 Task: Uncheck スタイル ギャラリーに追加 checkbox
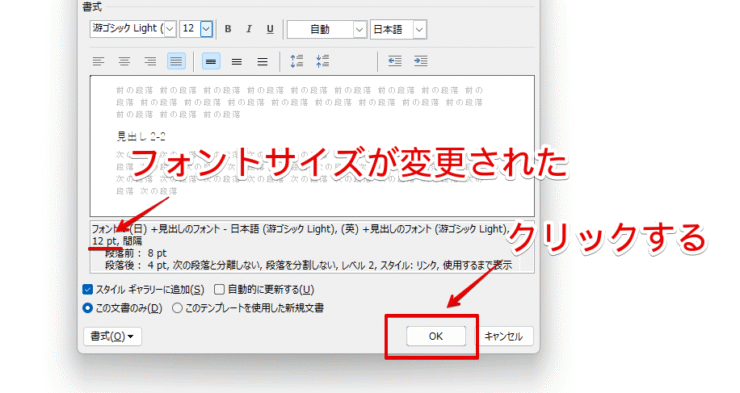click(88, 289)
